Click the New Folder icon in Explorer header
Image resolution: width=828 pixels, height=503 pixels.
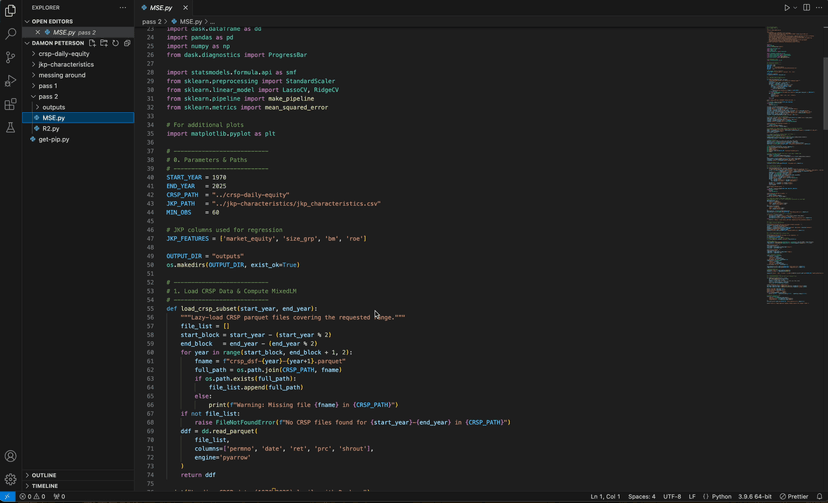click(104, 43)
